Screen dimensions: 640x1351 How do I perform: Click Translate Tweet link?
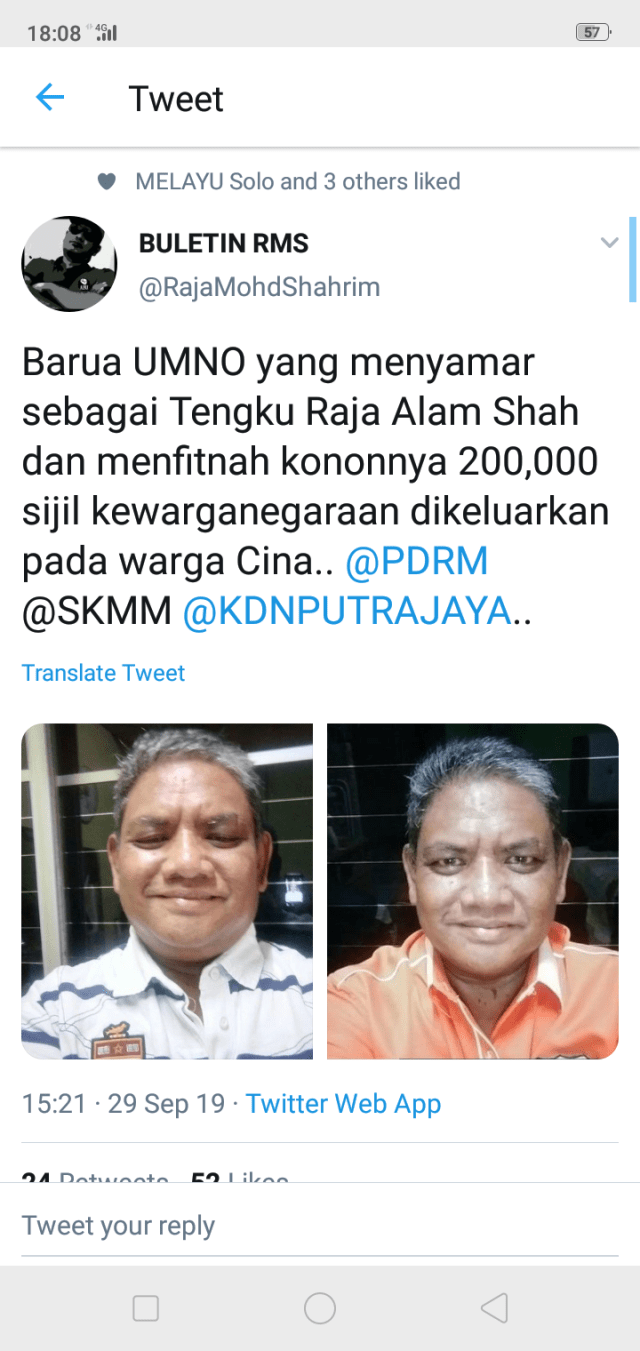click(104, 673)
